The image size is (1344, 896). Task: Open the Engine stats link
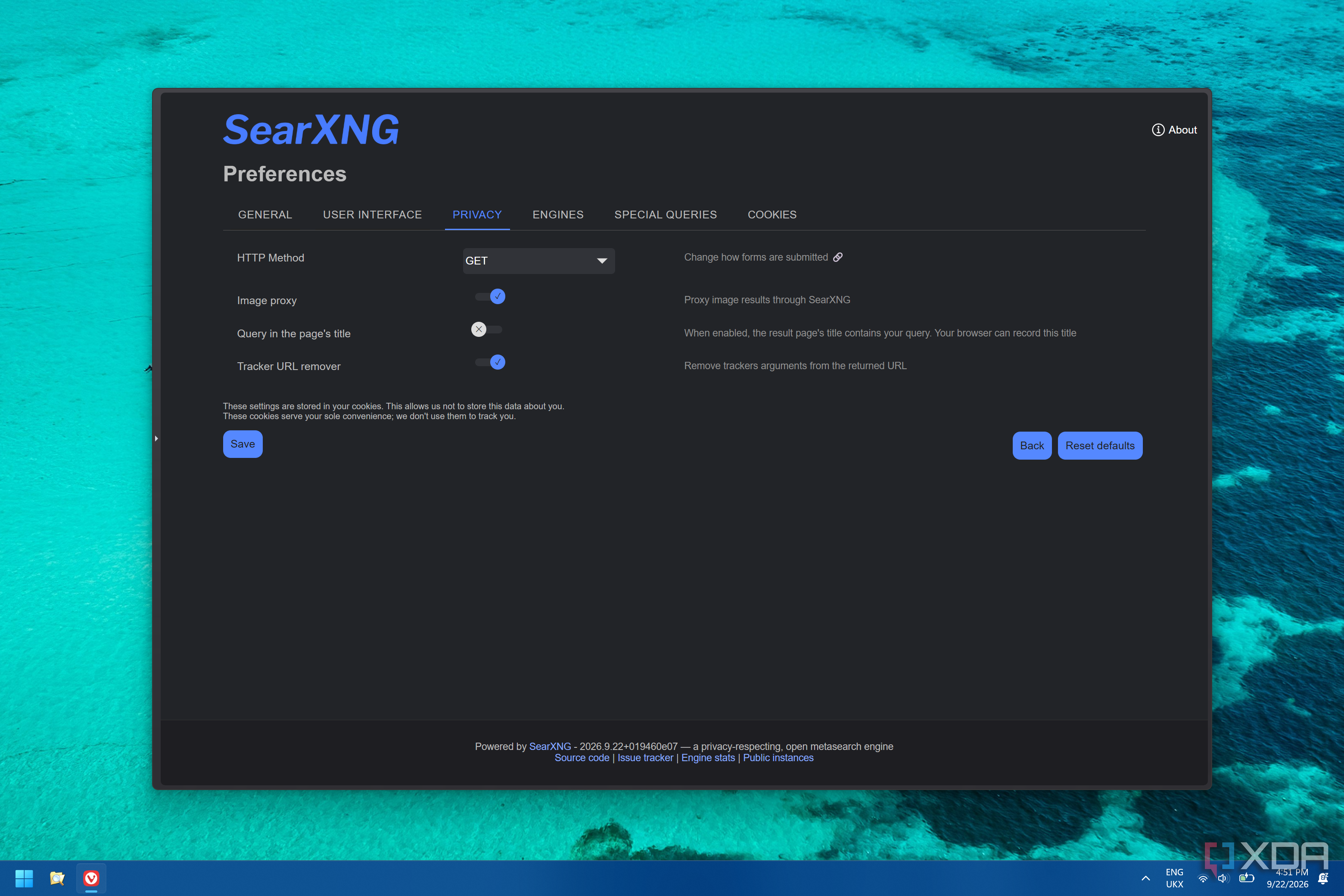tap(708, 758)
